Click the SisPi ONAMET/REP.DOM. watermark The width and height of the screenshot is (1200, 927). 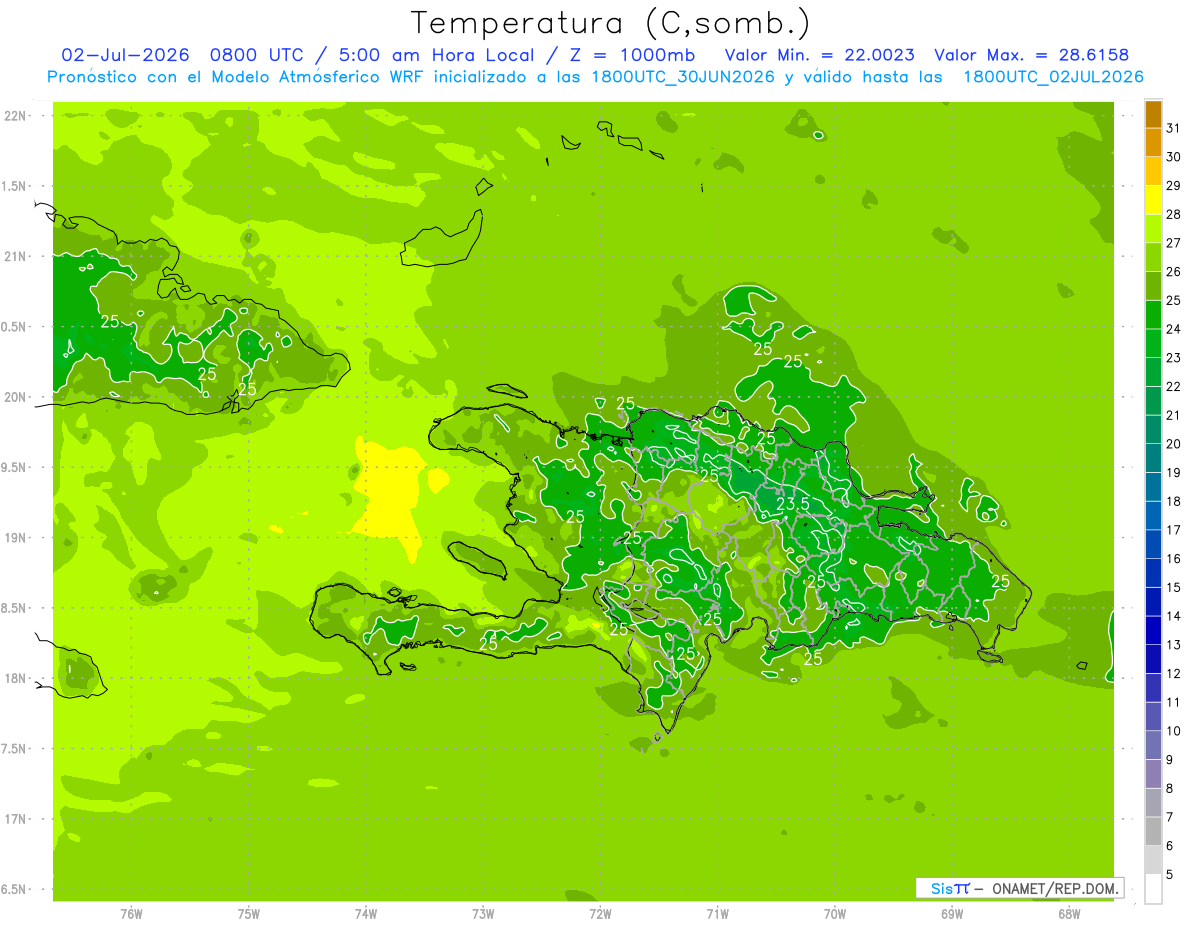[x=1019, y=888]
